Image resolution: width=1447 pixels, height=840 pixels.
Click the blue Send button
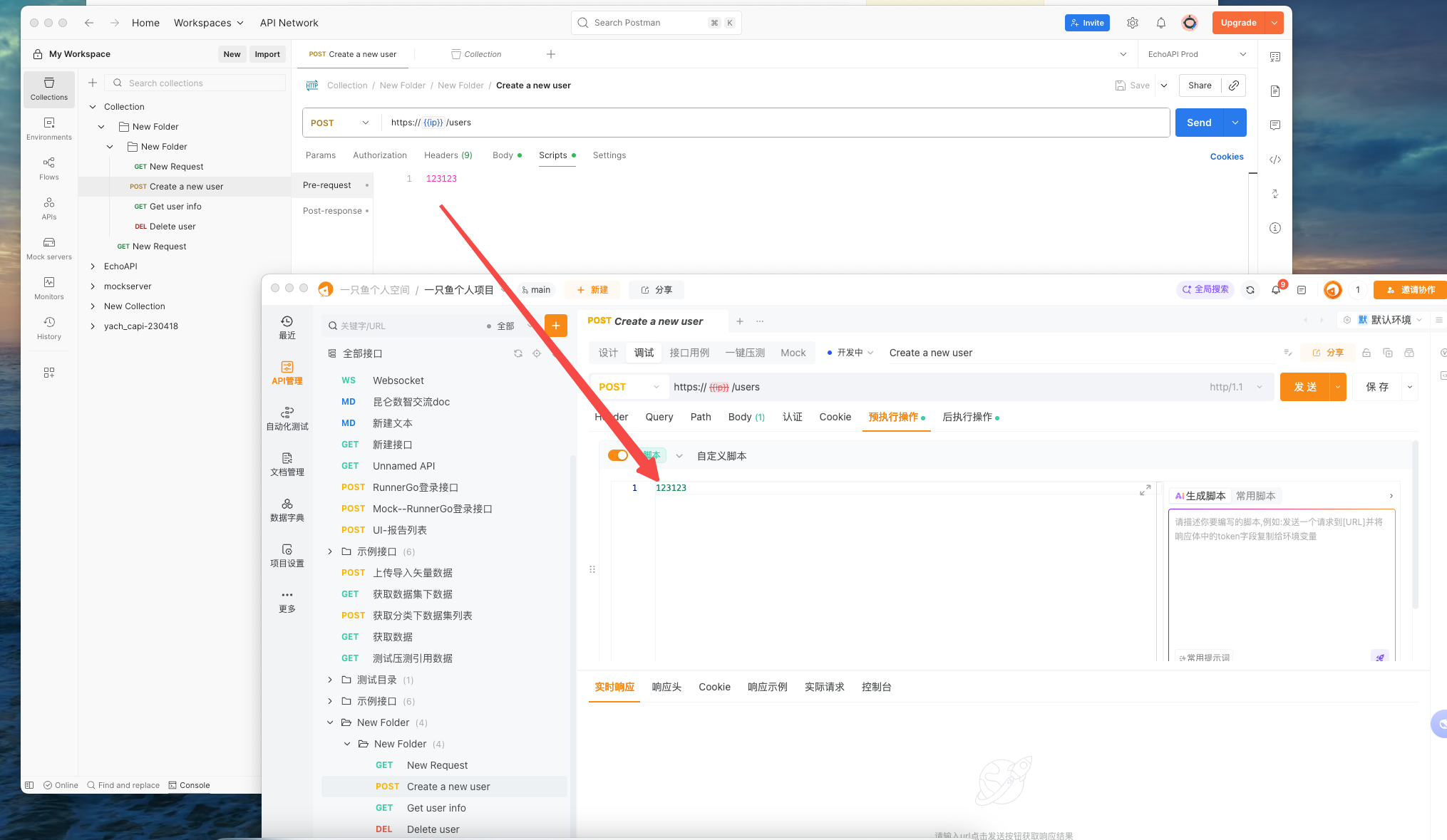(x=1199, y=123)
